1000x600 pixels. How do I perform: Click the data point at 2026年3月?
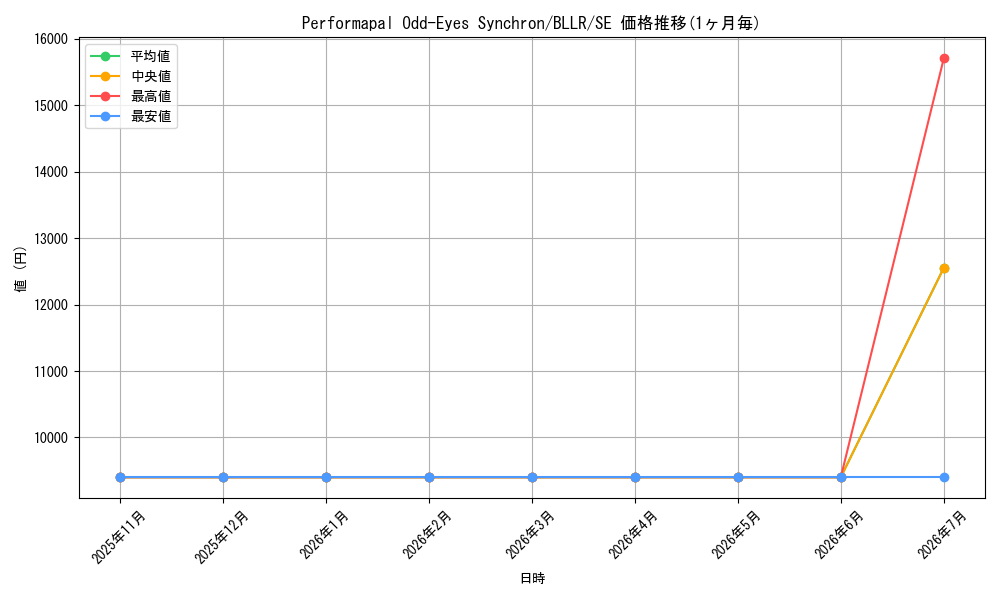(533, 478)
